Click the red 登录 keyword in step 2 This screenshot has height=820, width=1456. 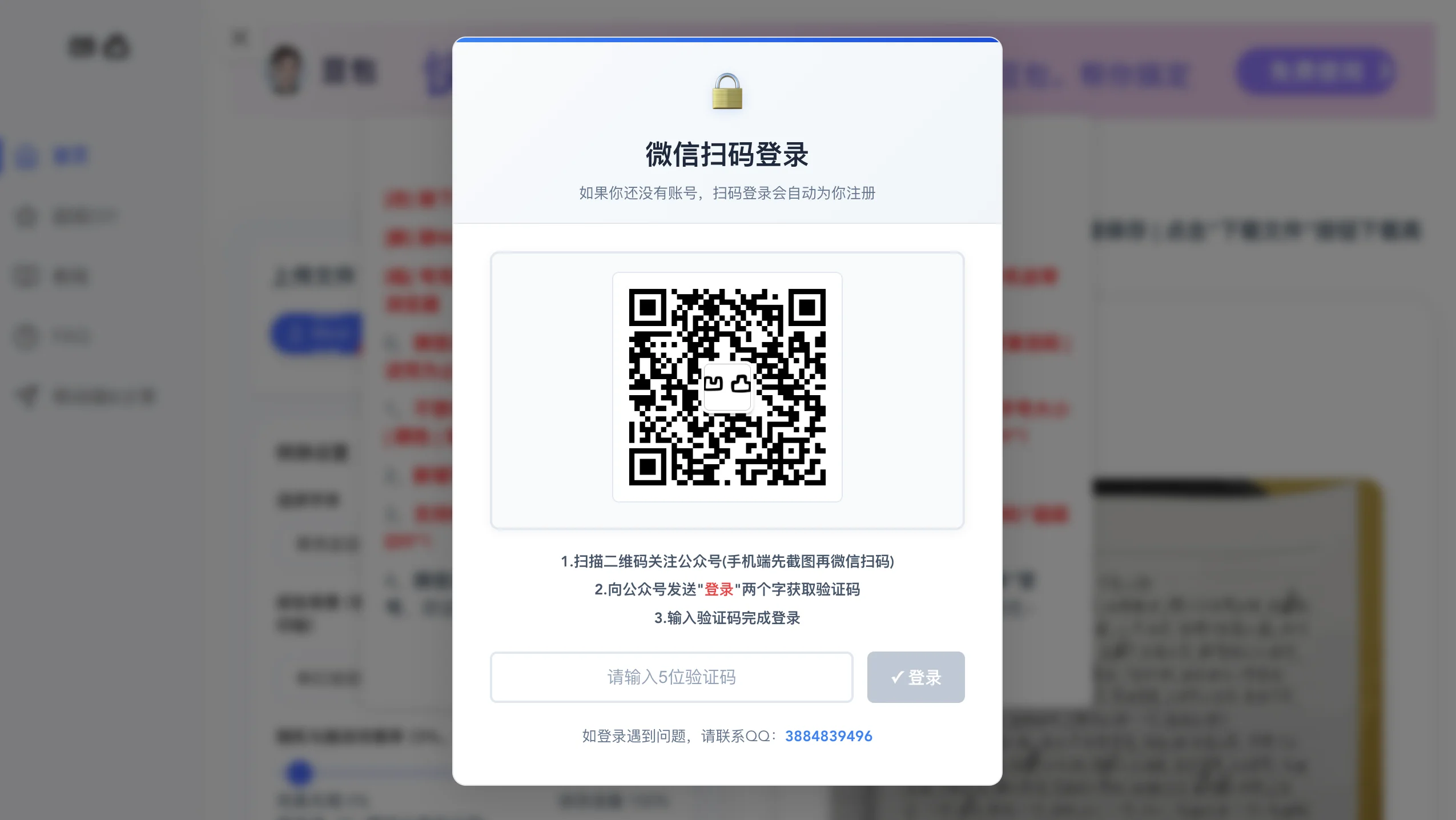click(x=719, y=589)
